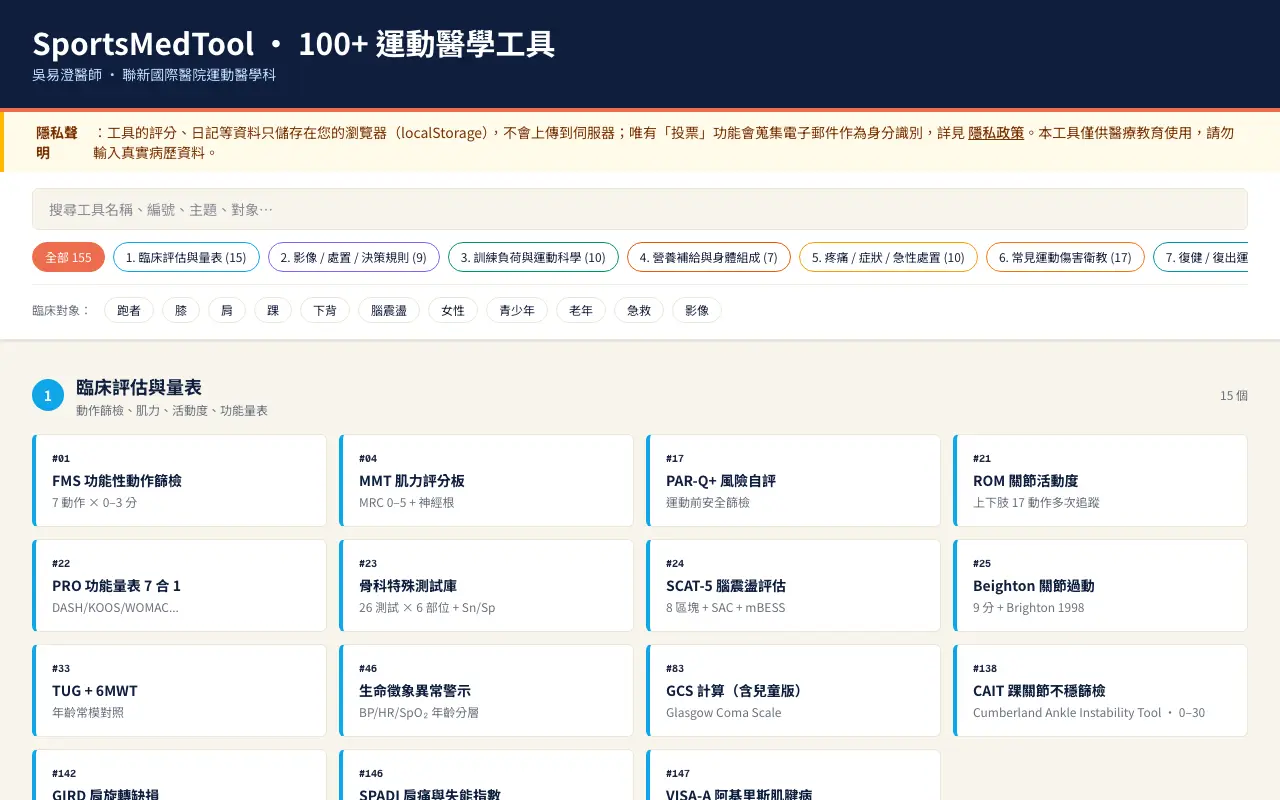Open ROM 關節活動度 tool card

click(x=1101, y=480)
